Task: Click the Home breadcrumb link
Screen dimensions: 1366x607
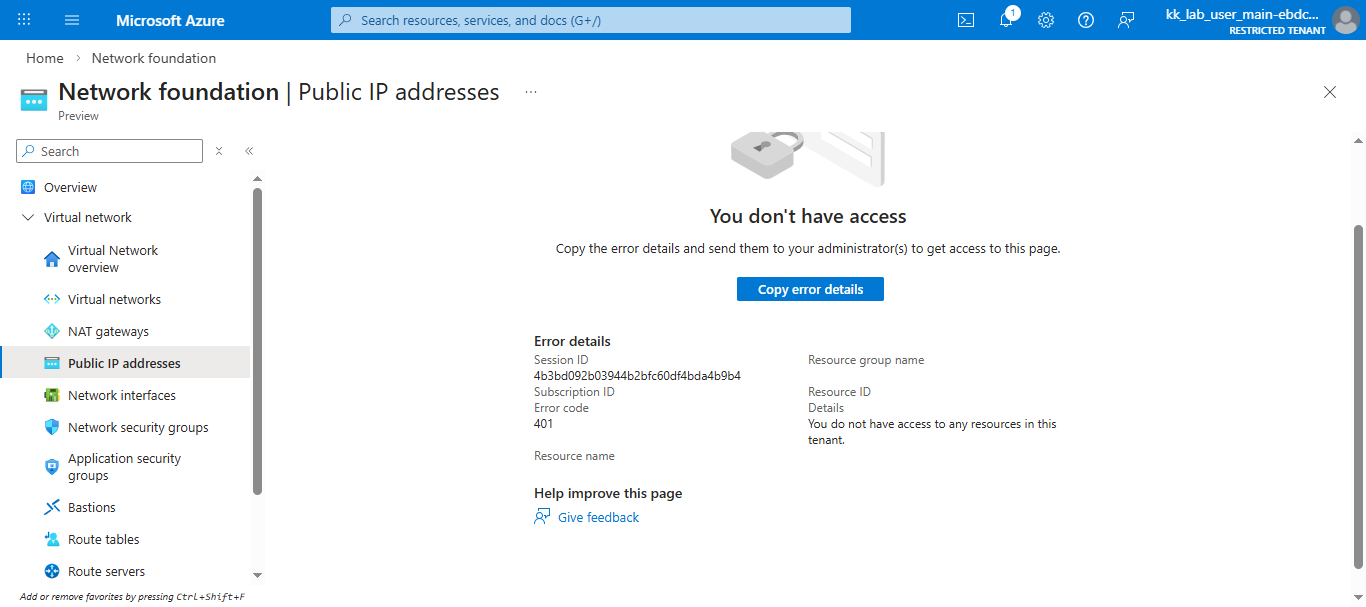Action: coord(45,59)
